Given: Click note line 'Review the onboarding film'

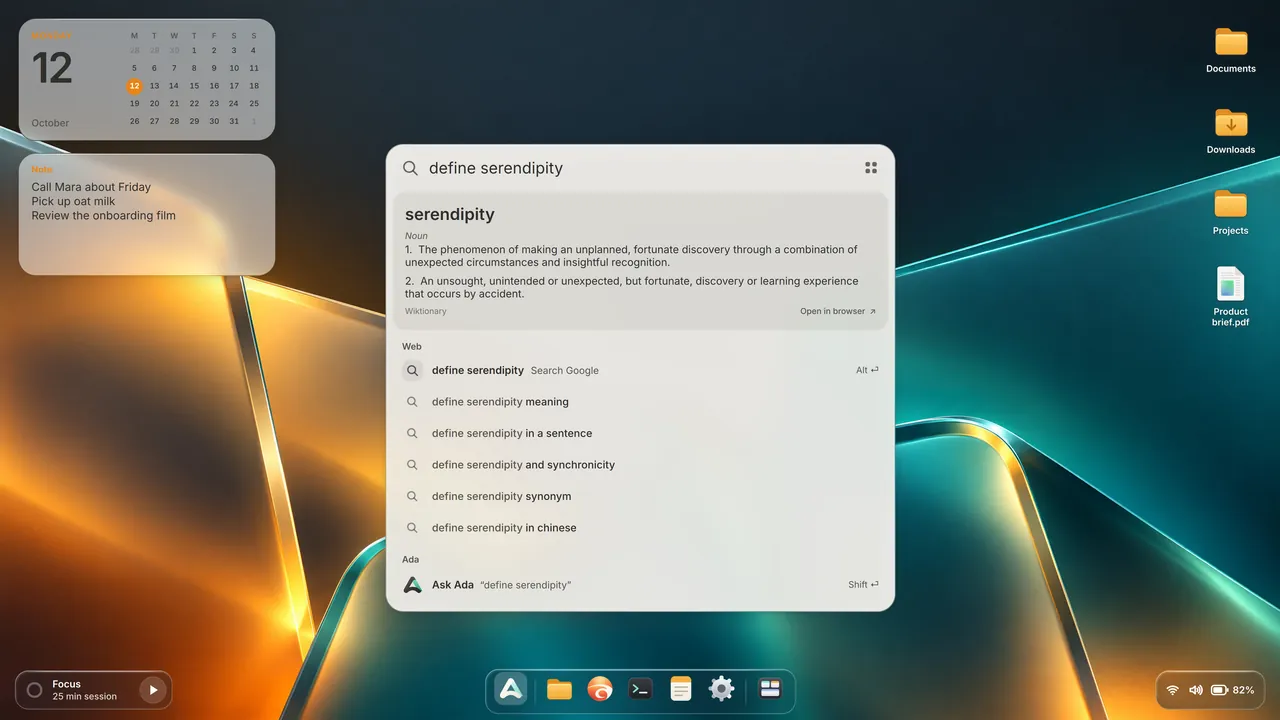Looking at the screenshot, I should tap(103, 215).
